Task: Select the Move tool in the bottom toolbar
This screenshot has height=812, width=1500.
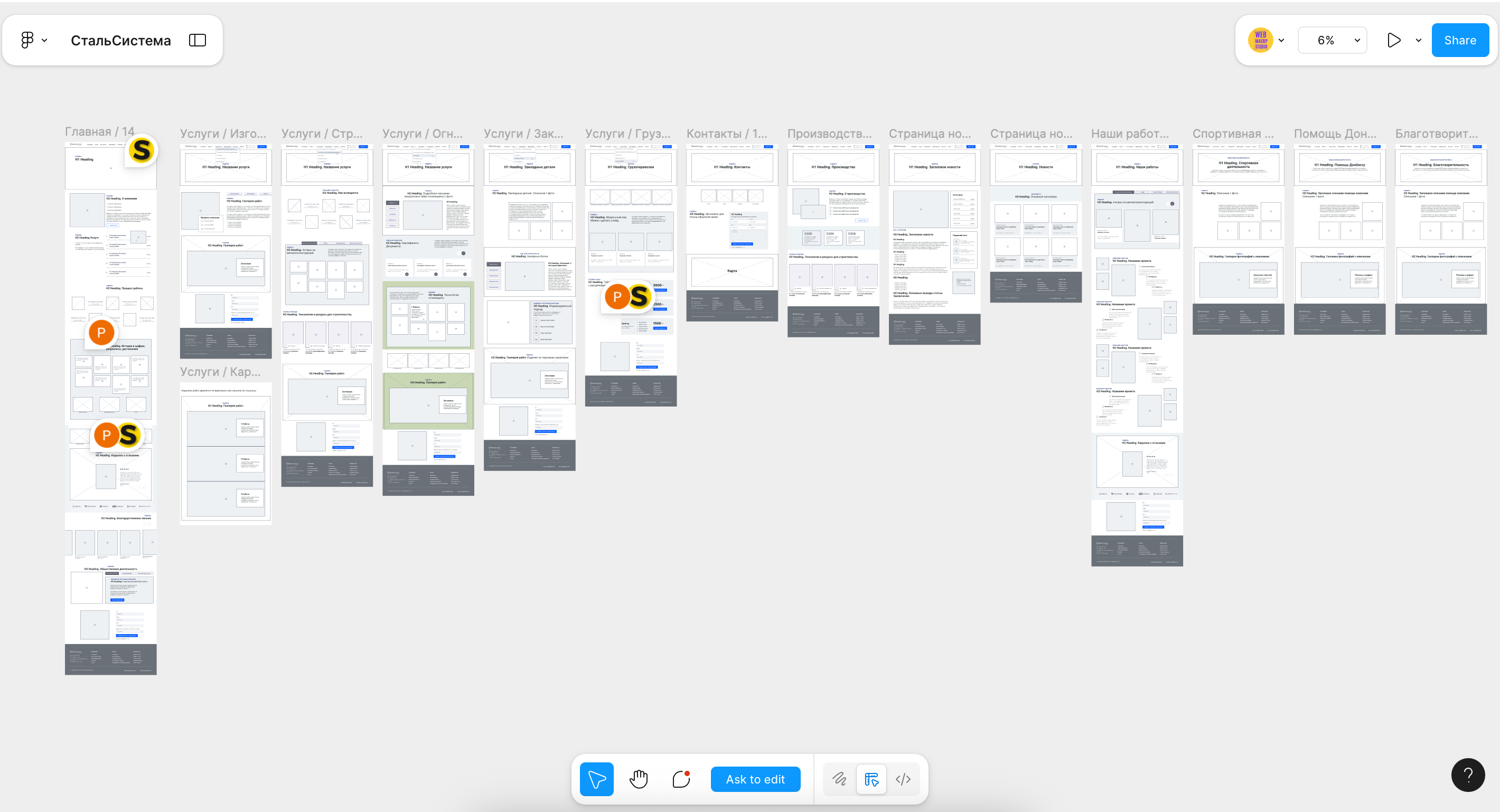Action: click(x=596, y=779)
